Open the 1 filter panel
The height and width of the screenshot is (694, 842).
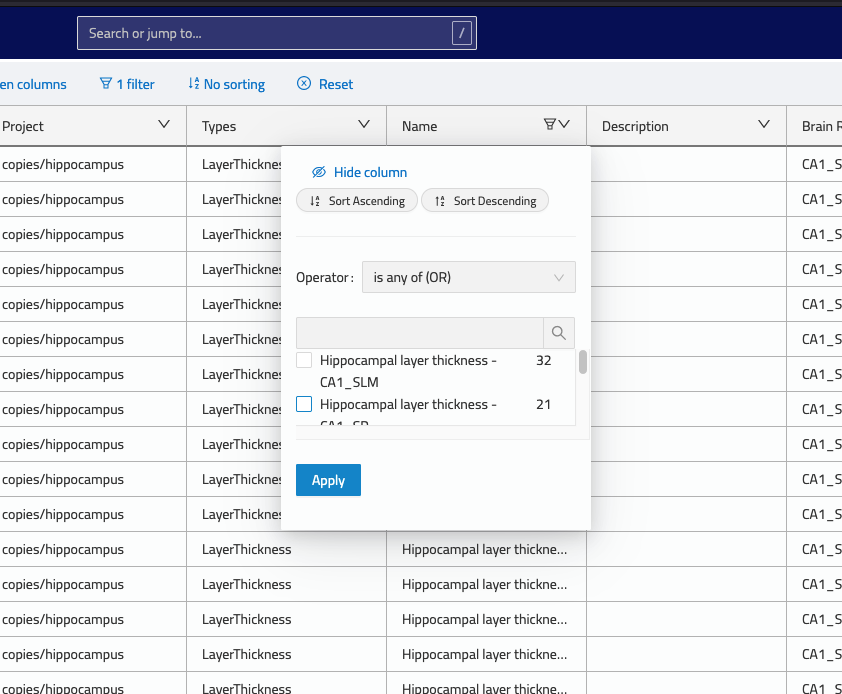(x=127, y=84)
